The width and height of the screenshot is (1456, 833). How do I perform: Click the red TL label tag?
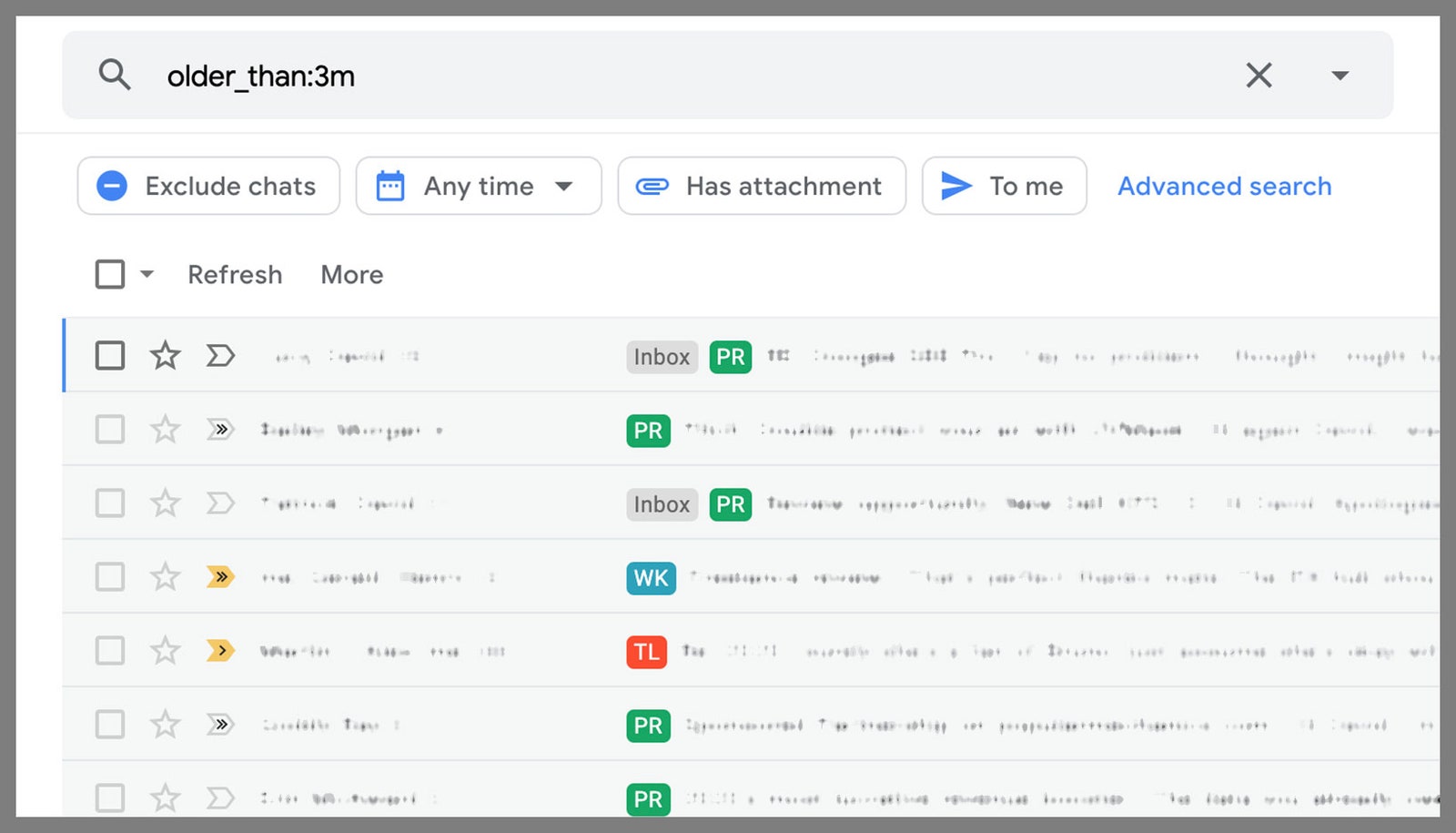(646, 652)
